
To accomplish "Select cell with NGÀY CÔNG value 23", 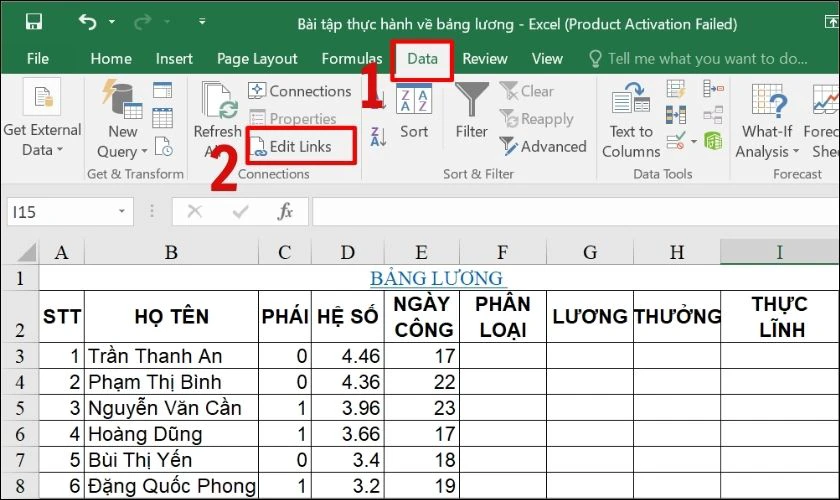I will [x=422, y=408].
